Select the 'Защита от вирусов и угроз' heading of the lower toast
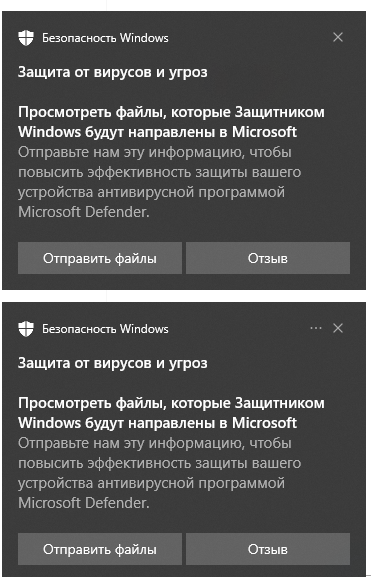The height and width of the screenshot is (577, 371). 113,364
